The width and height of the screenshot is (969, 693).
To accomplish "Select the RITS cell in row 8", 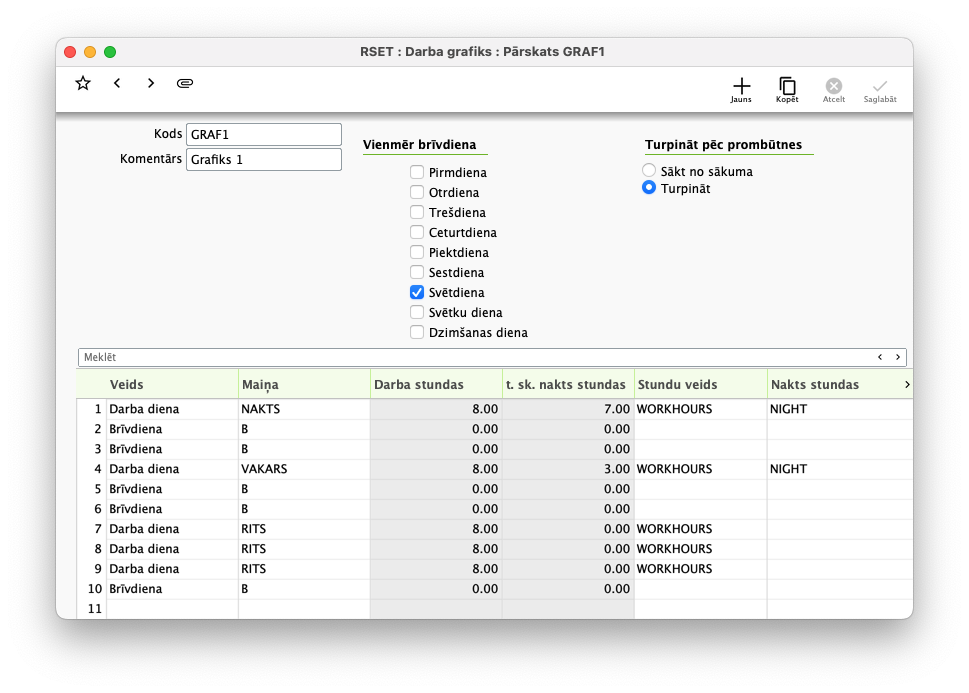I will click(304, 548).
